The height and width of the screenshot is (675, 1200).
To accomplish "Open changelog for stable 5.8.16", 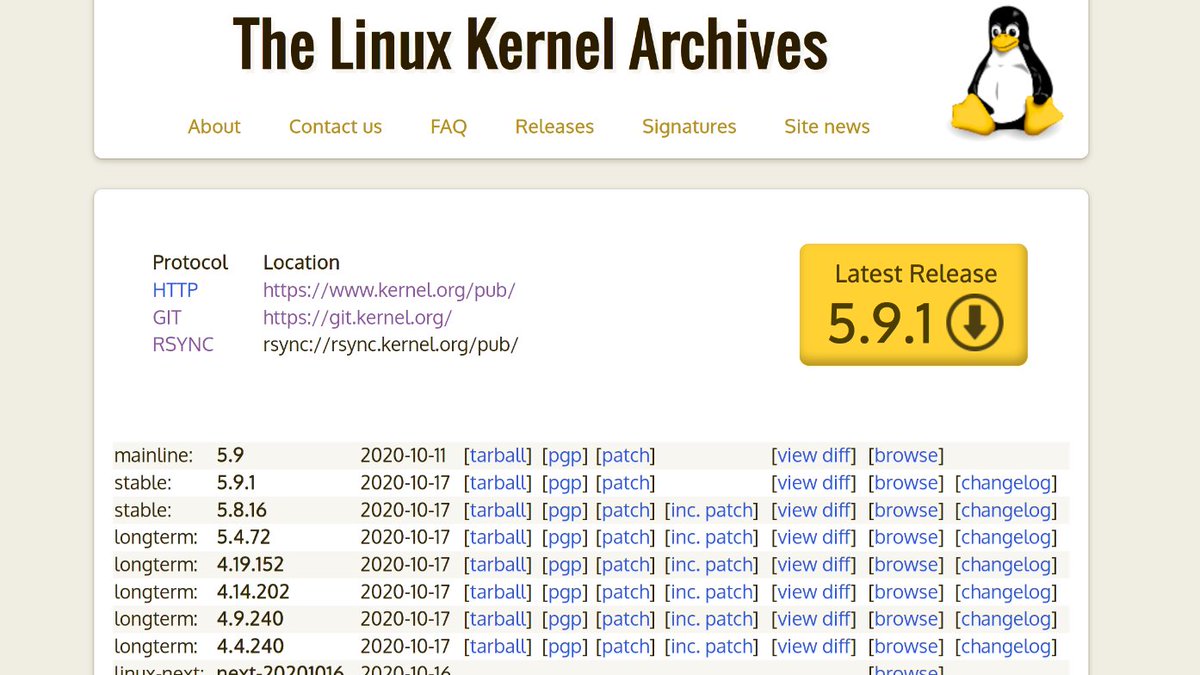I will (x=1006, y=510).
